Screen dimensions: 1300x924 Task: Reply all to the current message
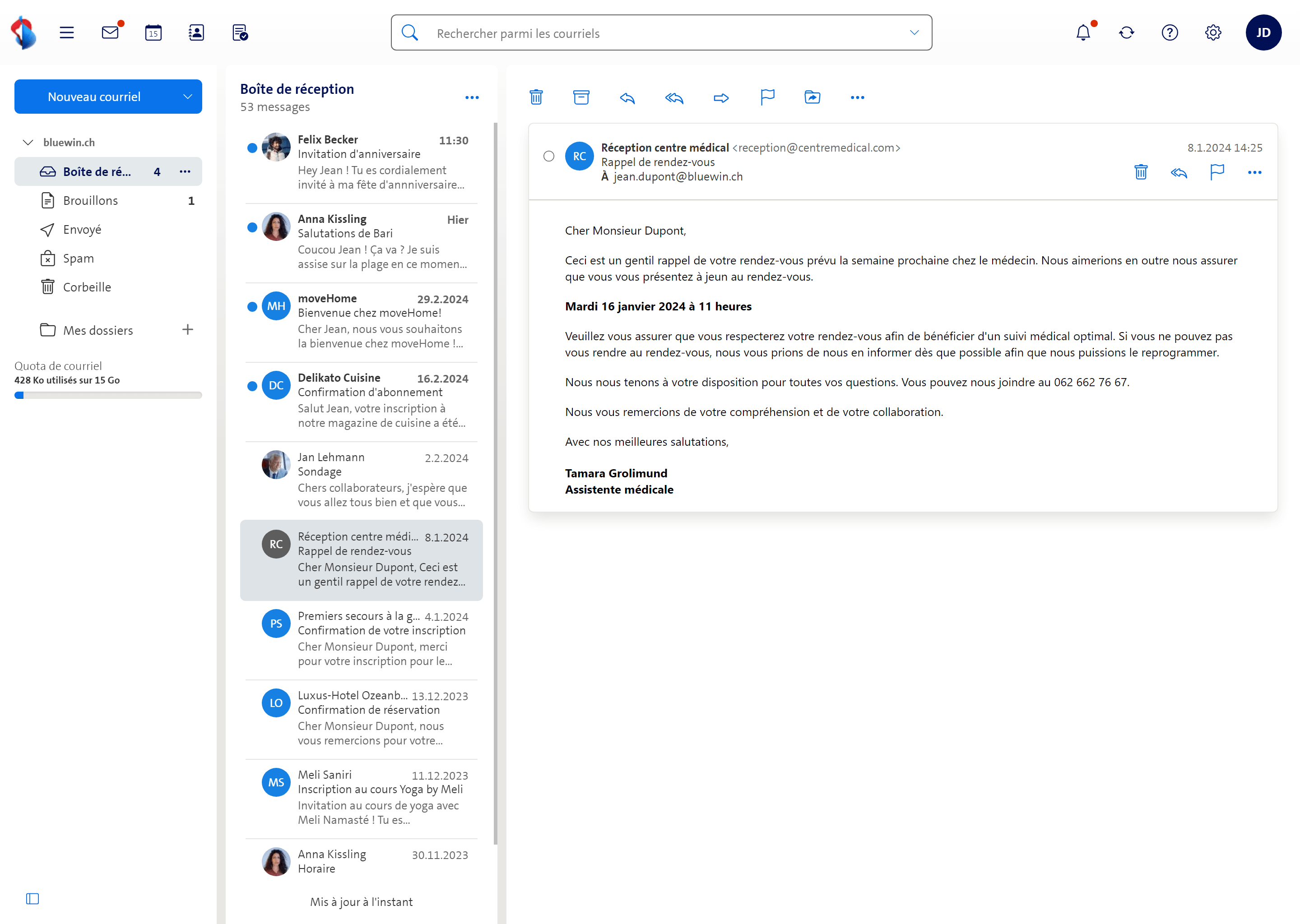[674, 98]
